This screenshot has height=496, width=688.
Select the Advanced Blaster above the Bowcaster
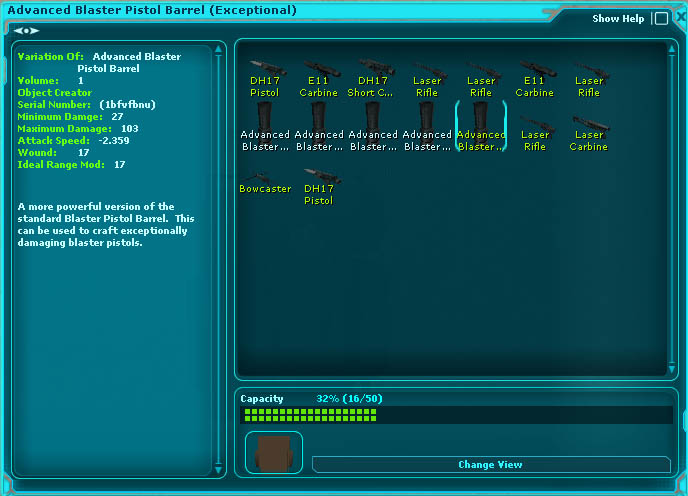tap(265, 126)
